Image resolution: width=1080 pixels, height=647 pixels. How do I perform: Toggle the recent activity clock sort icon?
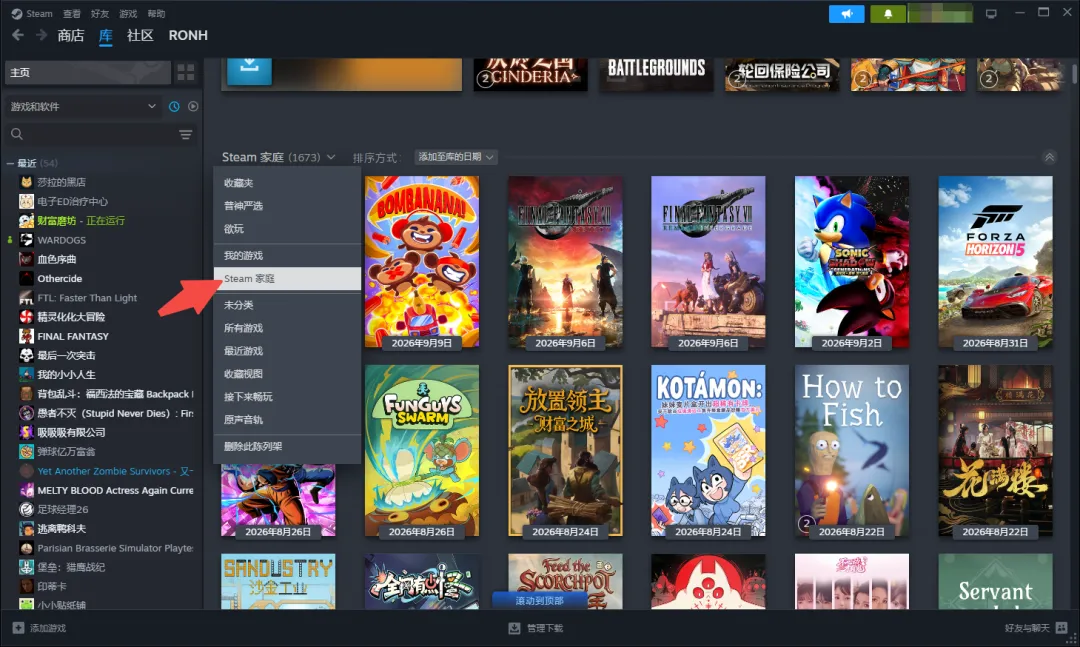pos(174,106)
